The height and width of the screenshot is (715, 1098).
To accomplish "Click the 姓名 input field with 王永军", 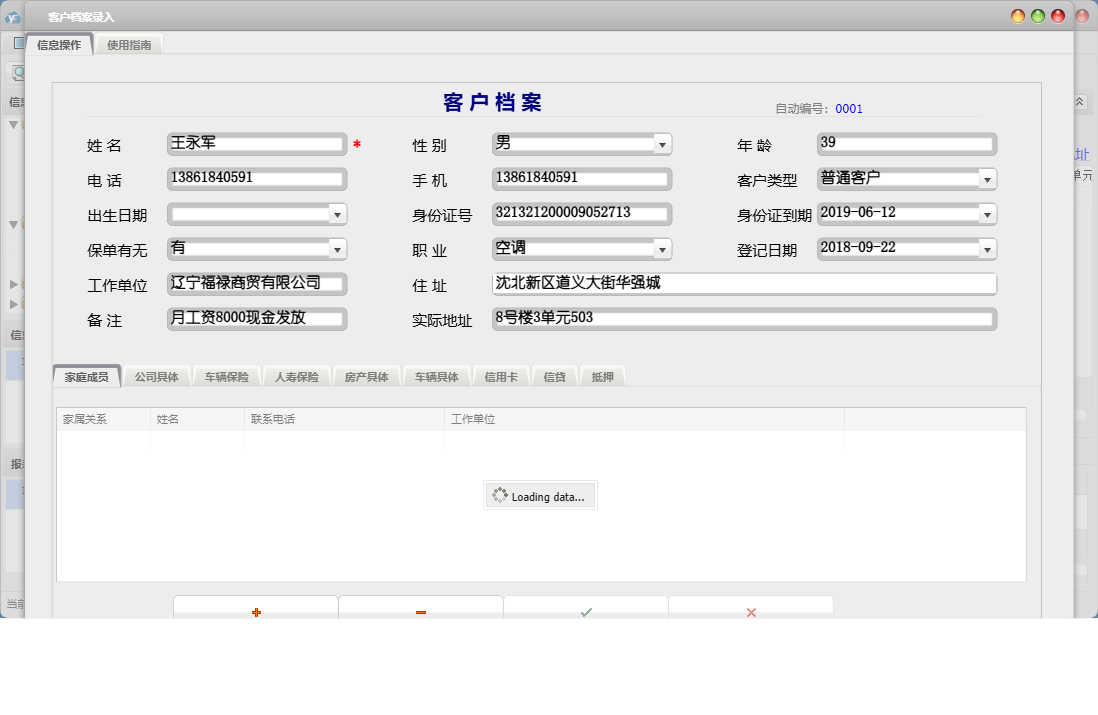I will [256, 144].
